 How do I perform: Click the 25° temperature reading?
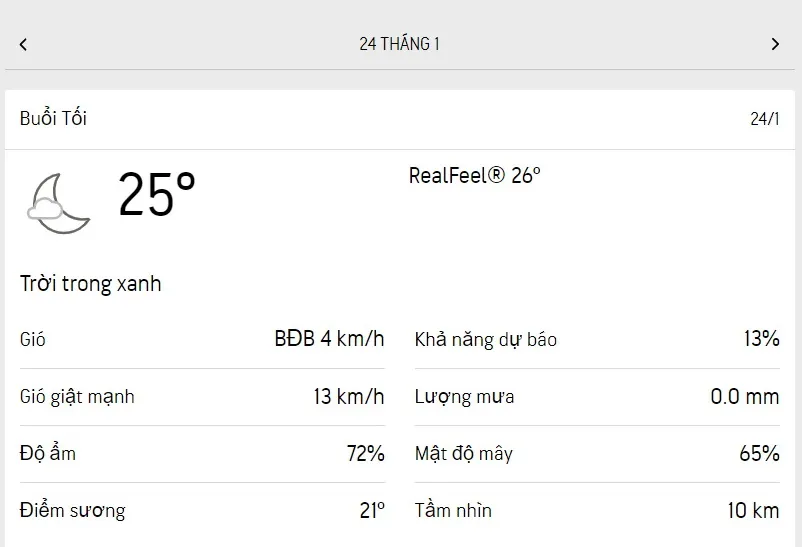(157, 194)
